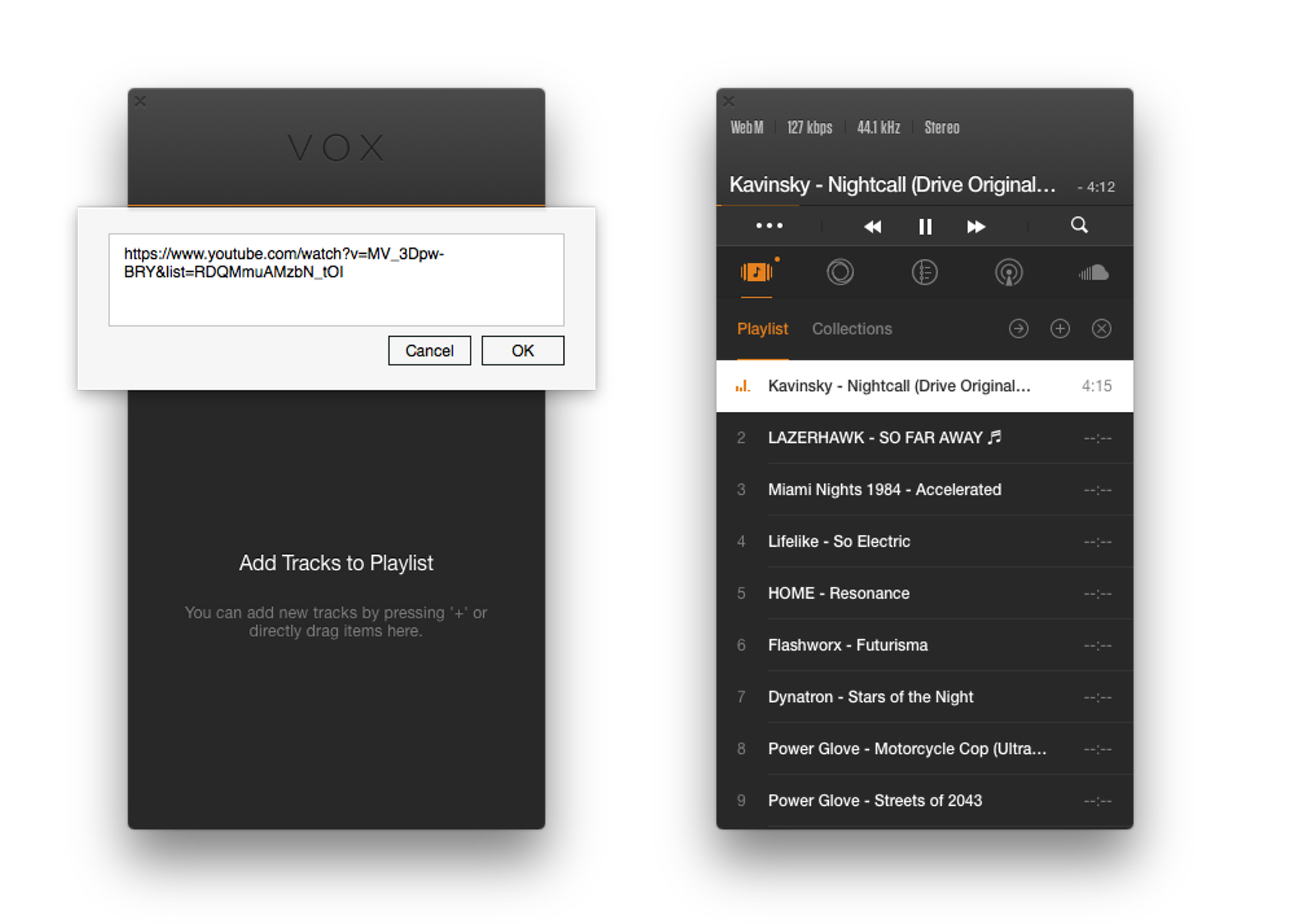1304x924 pixels.
Task: Click the Add Tracks to Playlist heading
Action: coord(336,563)
